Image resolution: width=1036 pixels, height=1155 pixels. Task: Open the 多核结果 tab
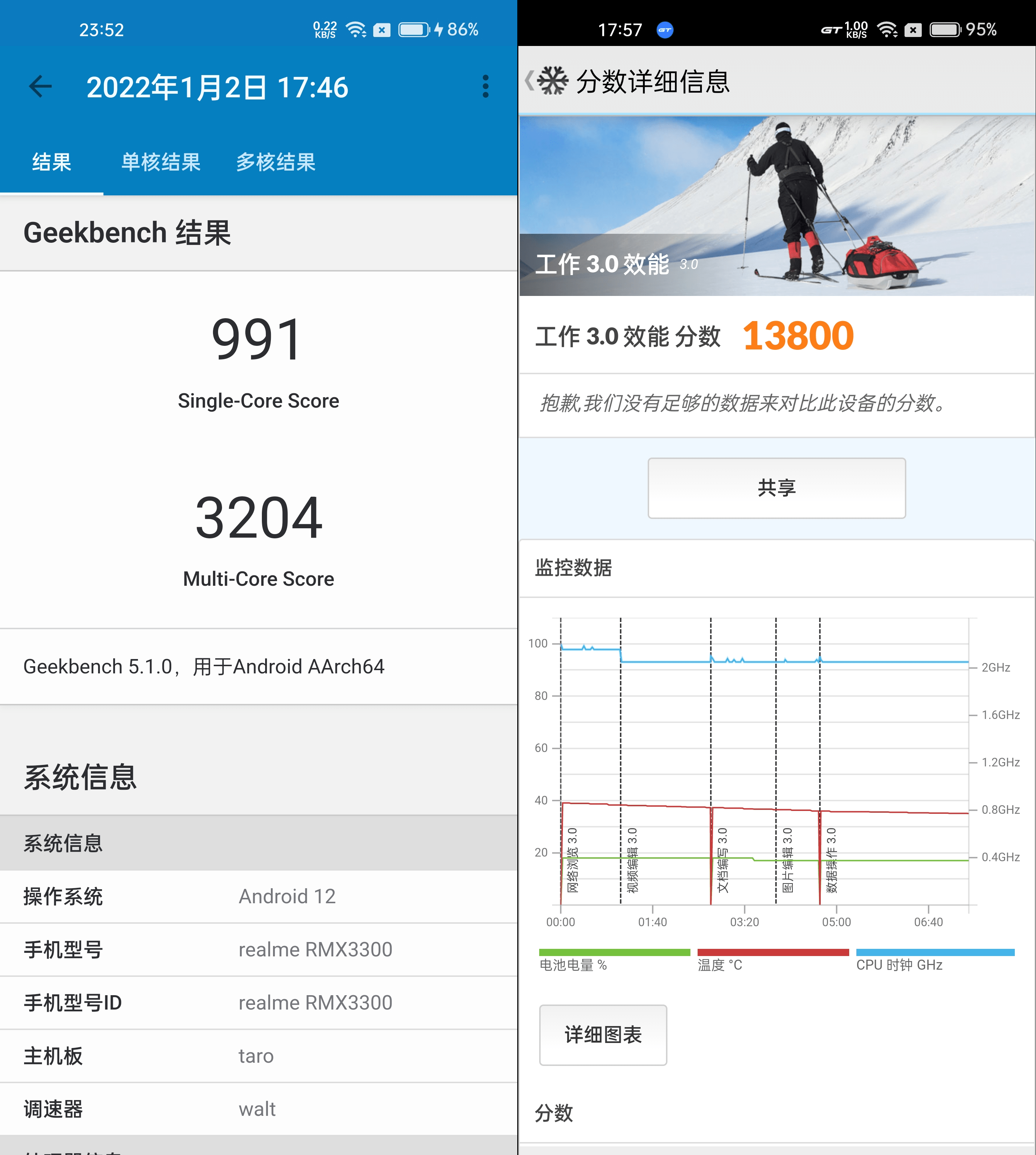[276, 163]
